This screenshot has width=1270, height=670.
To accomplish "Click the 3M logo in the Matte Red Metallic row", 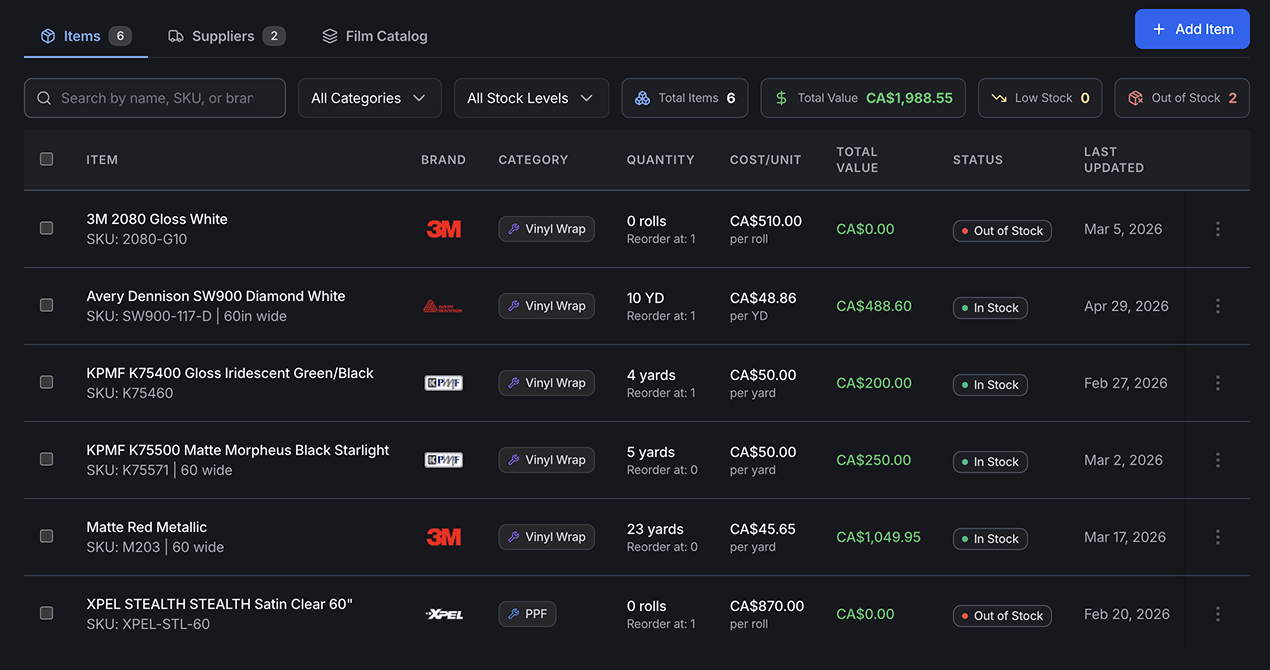I will (444, 537).
